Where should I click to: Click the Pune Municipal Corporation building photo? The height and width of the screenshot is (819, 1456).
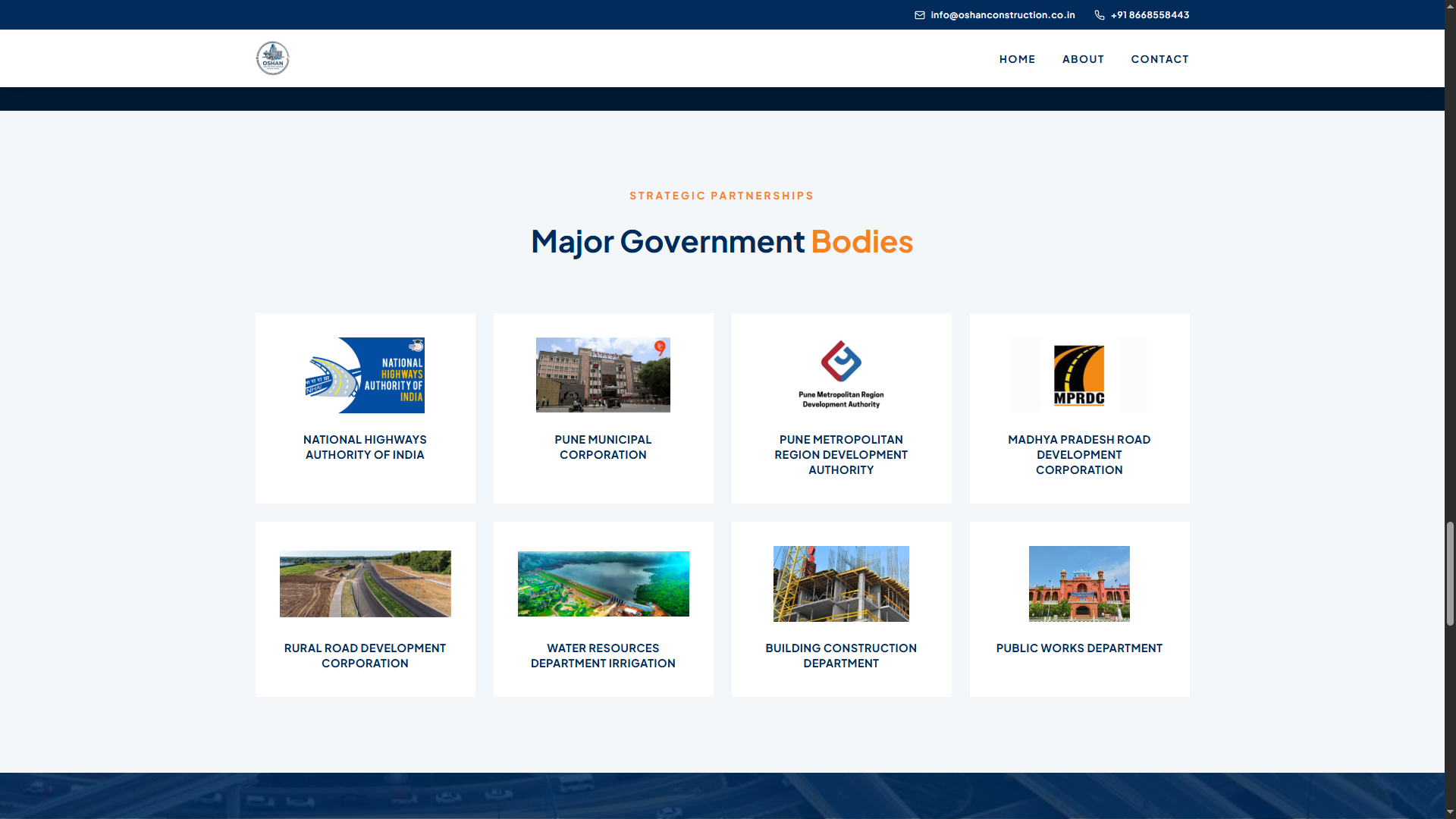tap(603, 375)
